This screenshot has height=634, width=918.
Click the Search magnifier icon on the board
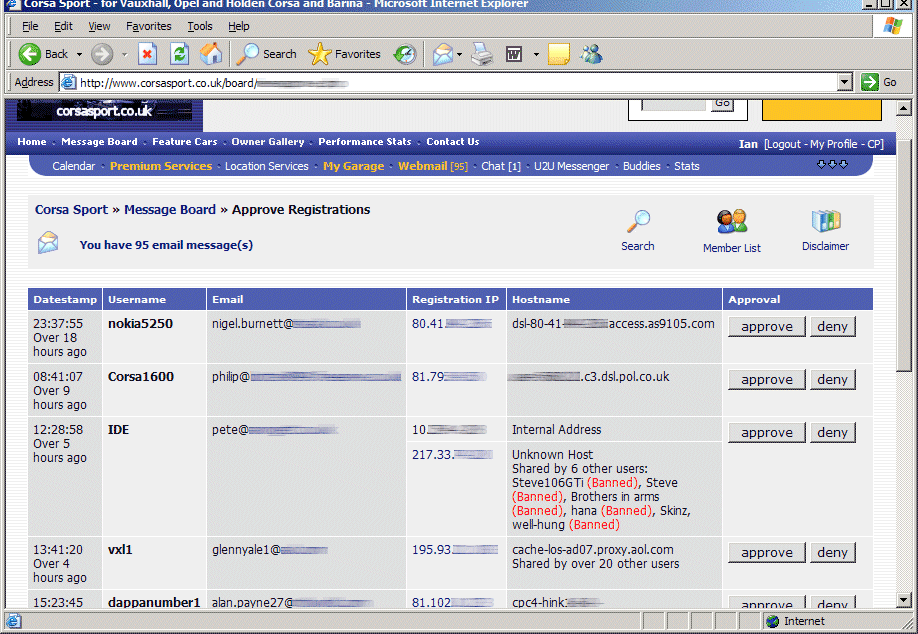637,221
